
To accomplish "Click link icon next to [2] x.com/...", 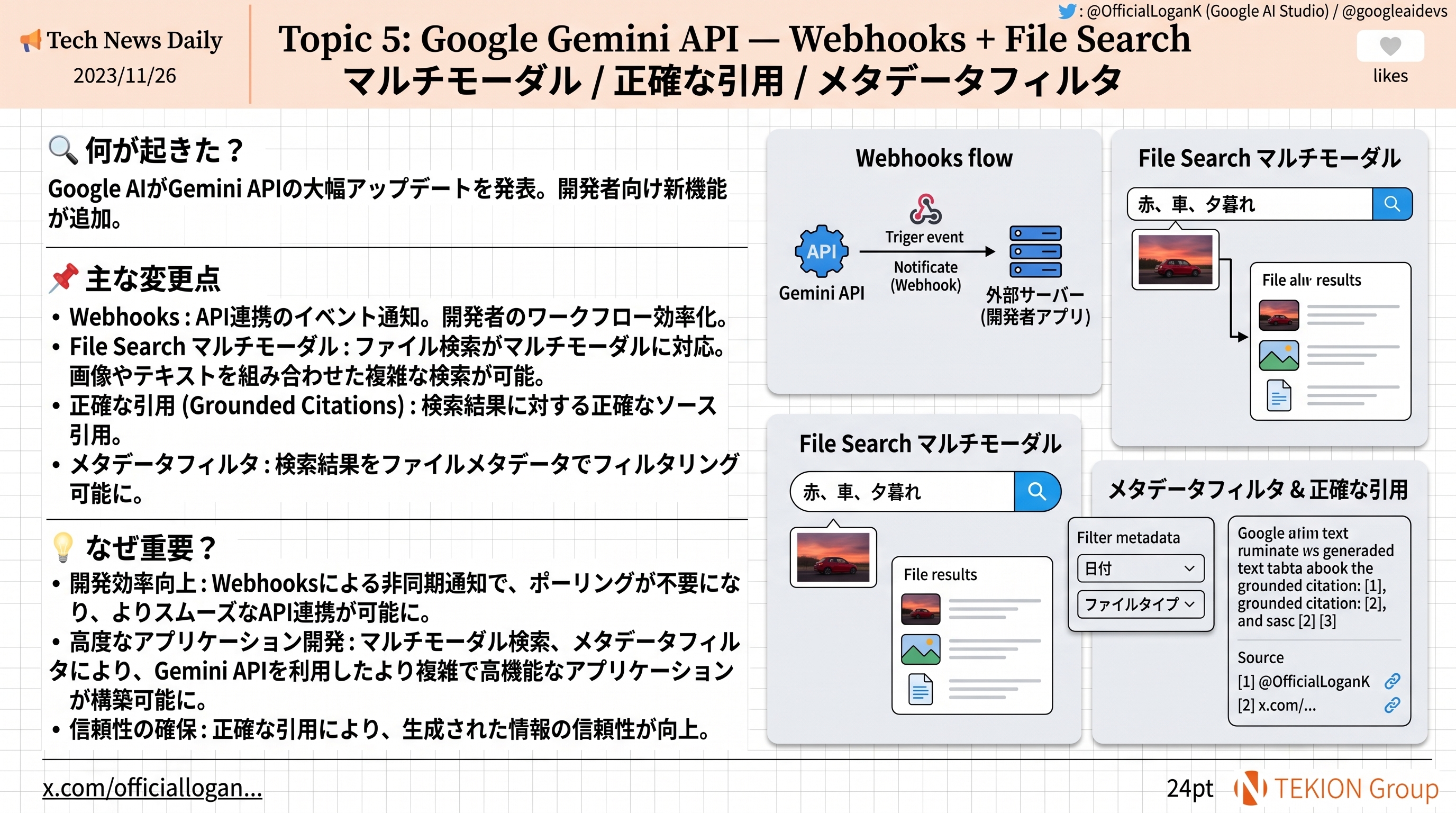I will click(1391, 704).
